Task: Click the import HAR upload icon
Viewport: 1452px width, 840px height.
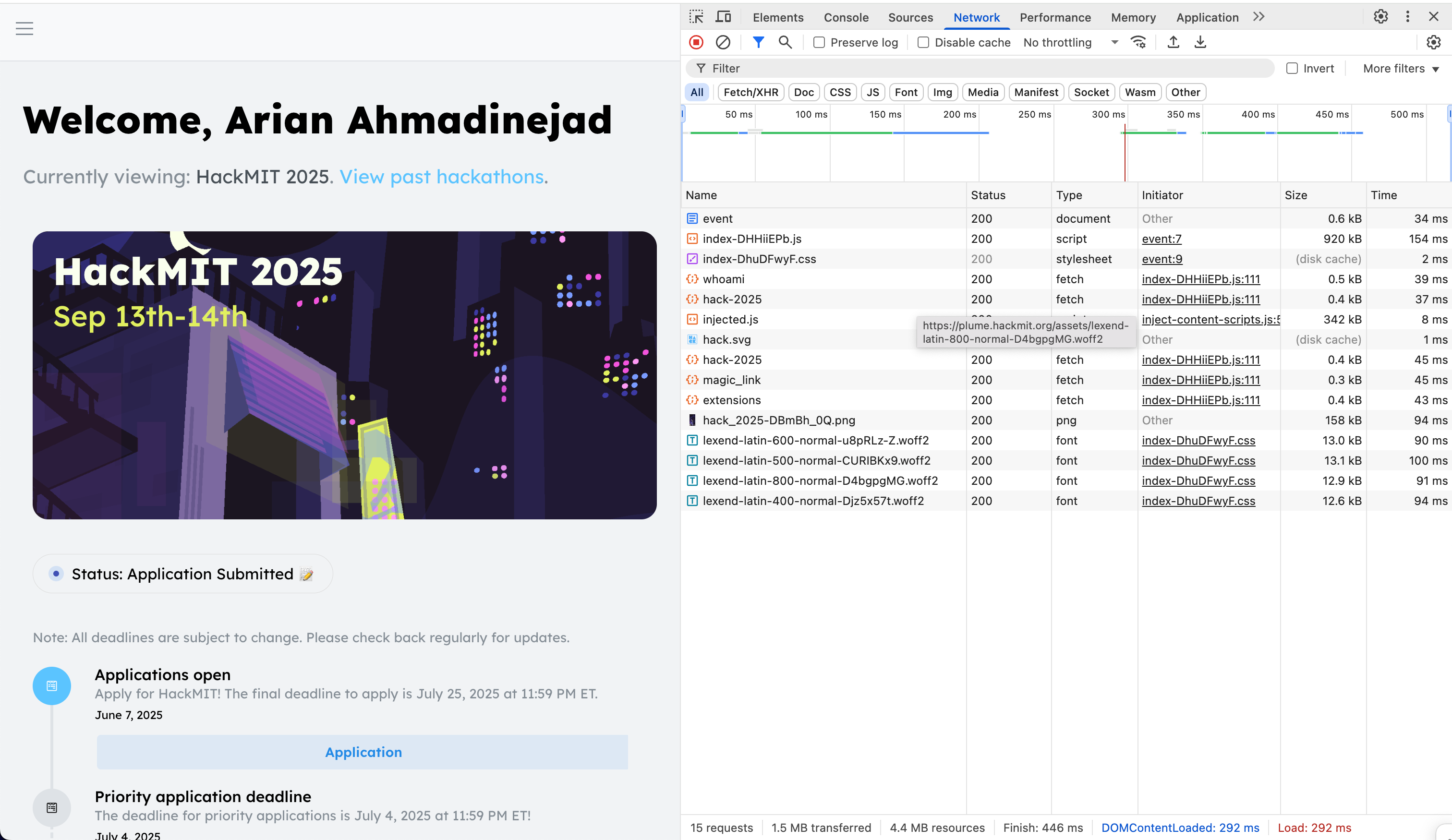Action: pyautogui.click(x=1173, y=42)
